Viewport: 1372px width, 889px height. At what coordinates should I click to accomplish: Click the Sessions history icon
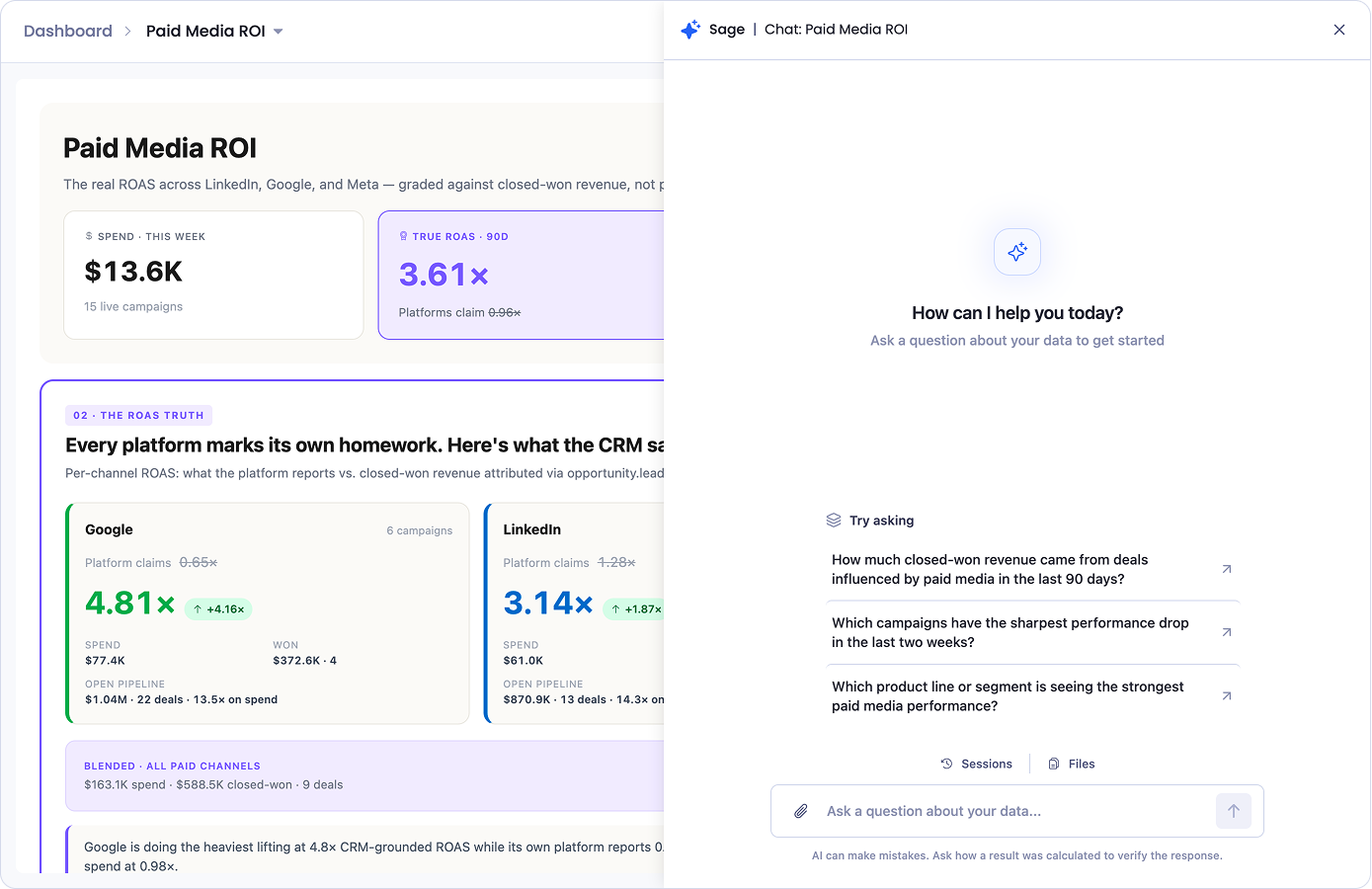point(946,764)
